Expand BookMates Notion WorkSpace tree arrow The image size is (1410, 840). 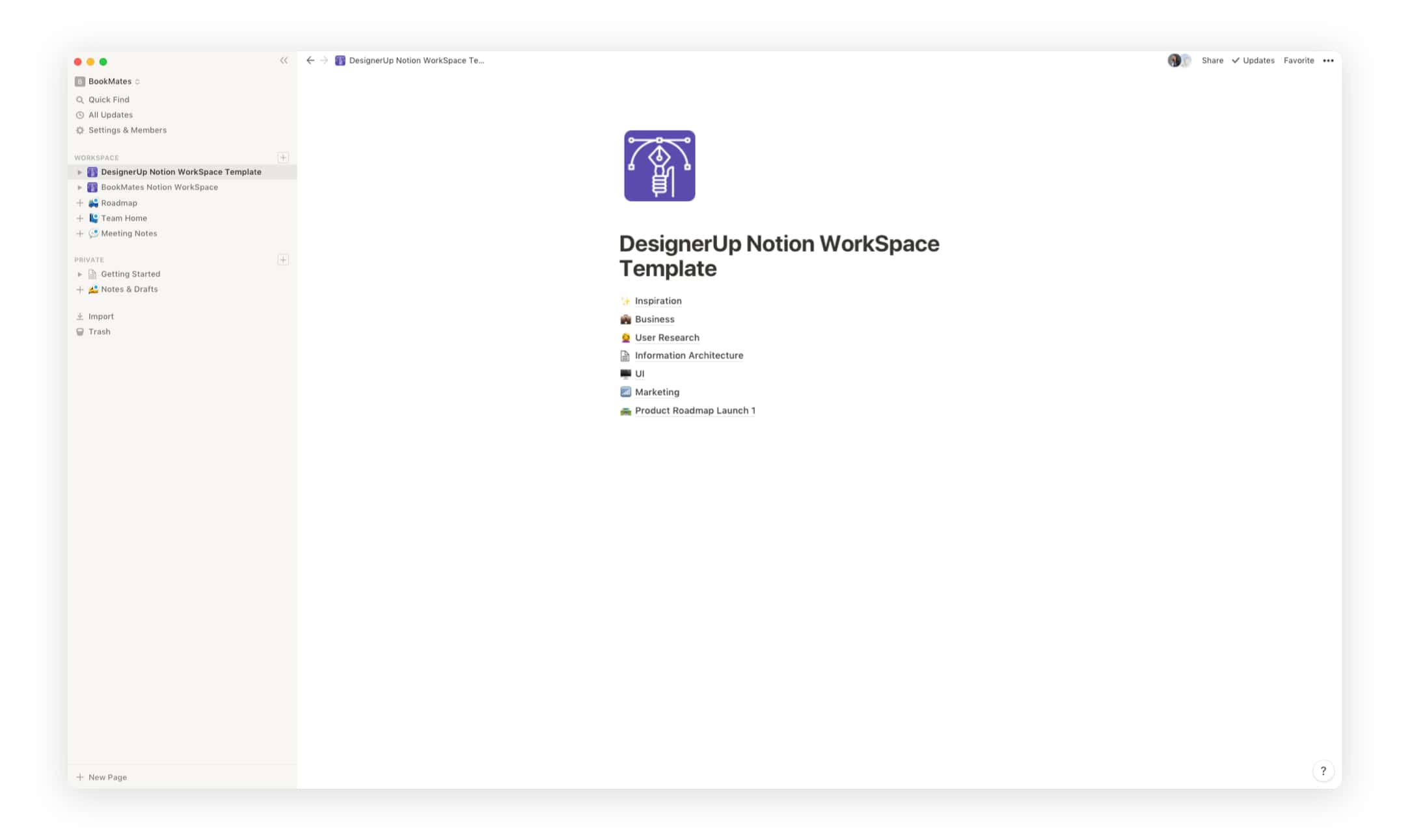coord(79,187)
